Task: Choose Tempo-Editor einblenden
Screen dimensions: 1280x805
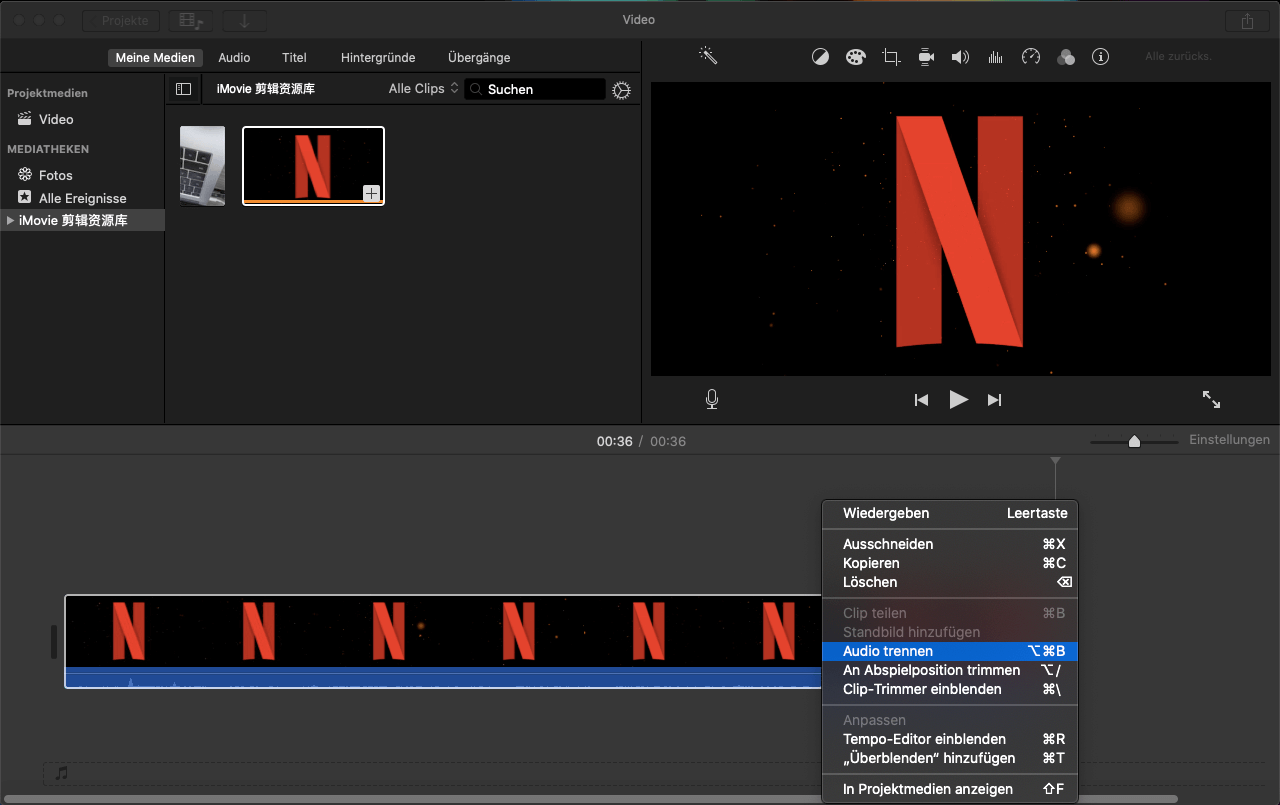Action: 950,739
